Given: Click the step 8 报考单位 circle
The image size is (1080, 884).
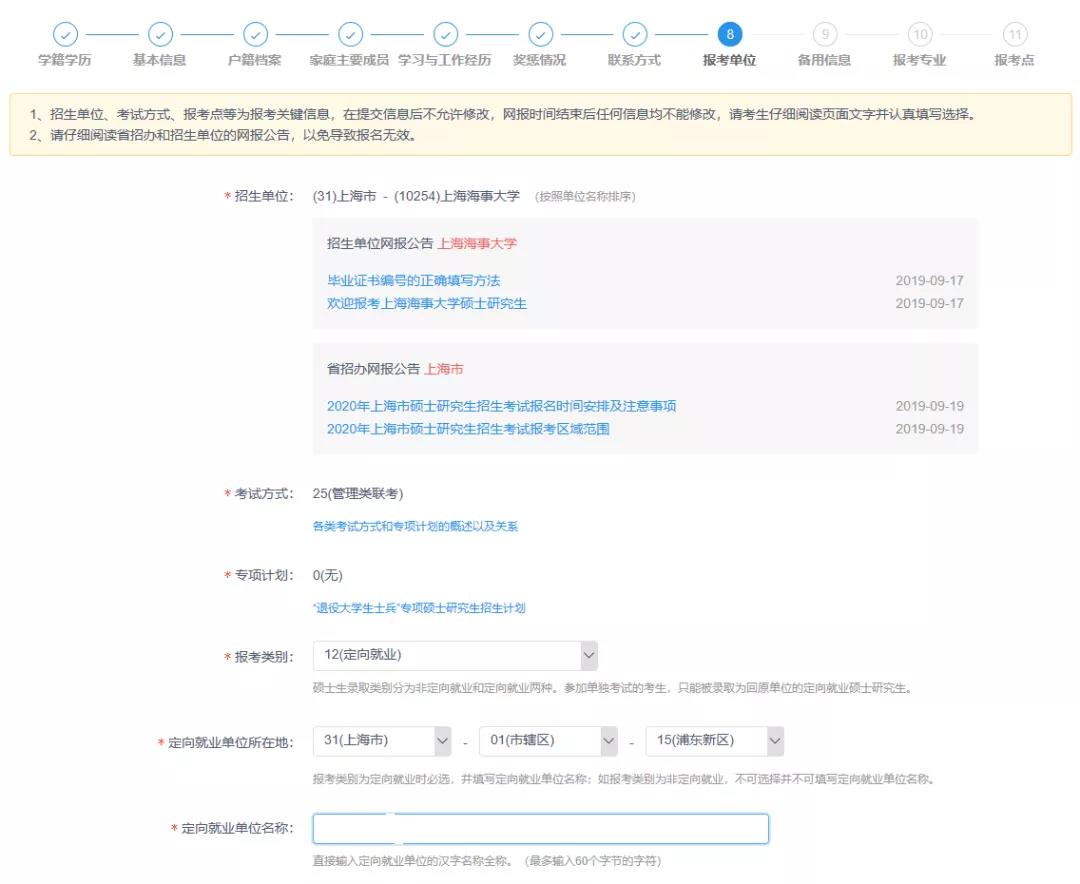Looking at the screenshot, I should click(730, 35).
